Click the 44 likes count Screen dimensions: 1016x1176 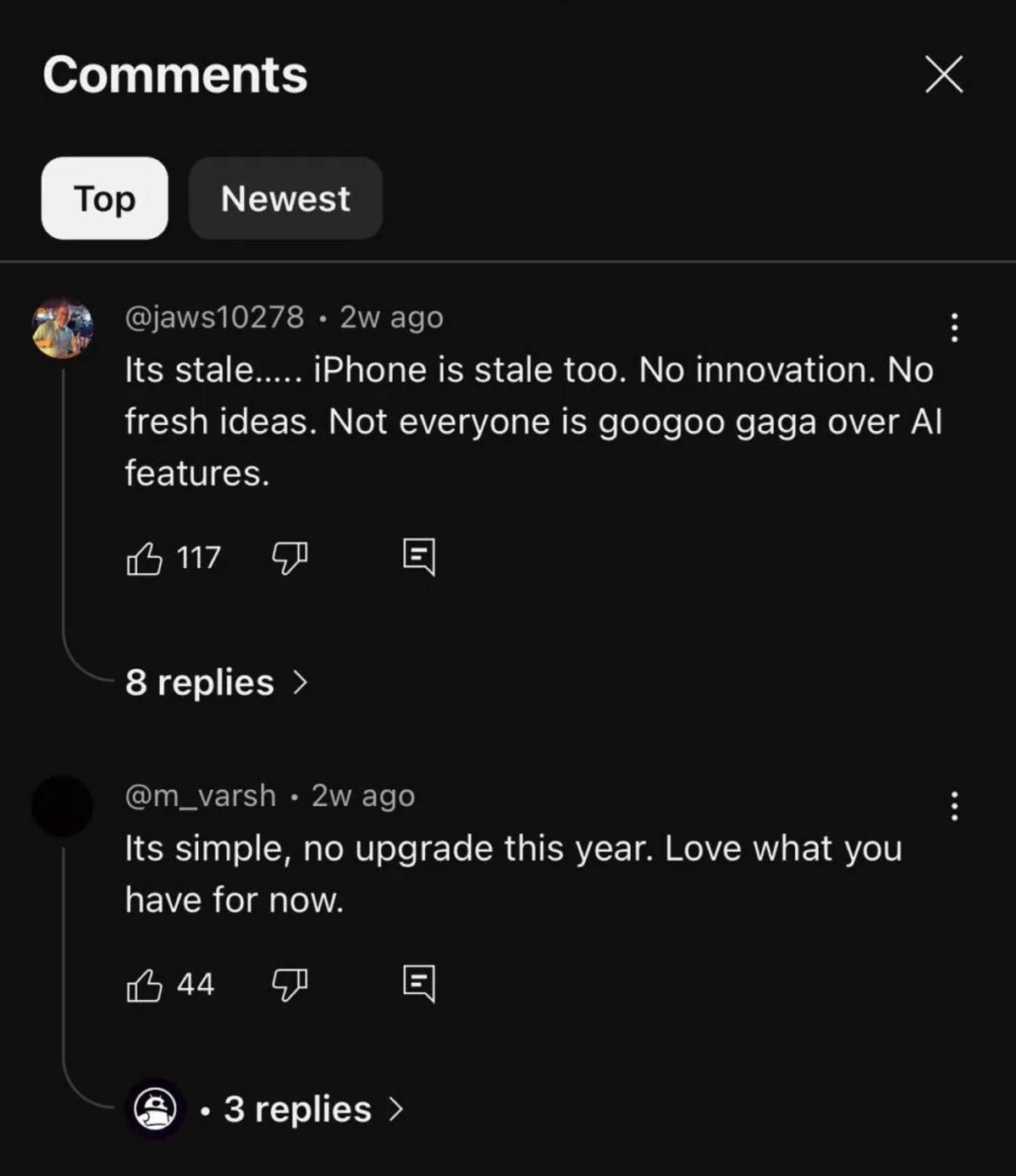point(196,985)
